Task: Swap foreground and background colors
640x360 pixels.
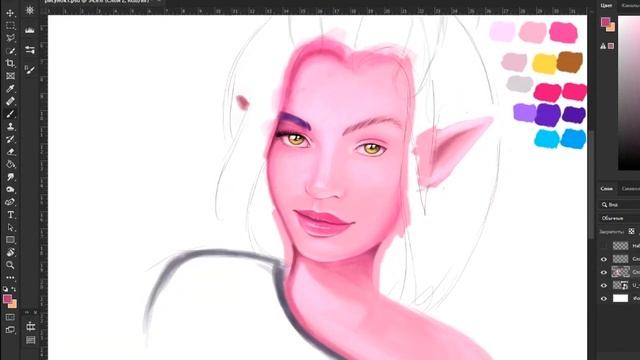Action: 13,289
